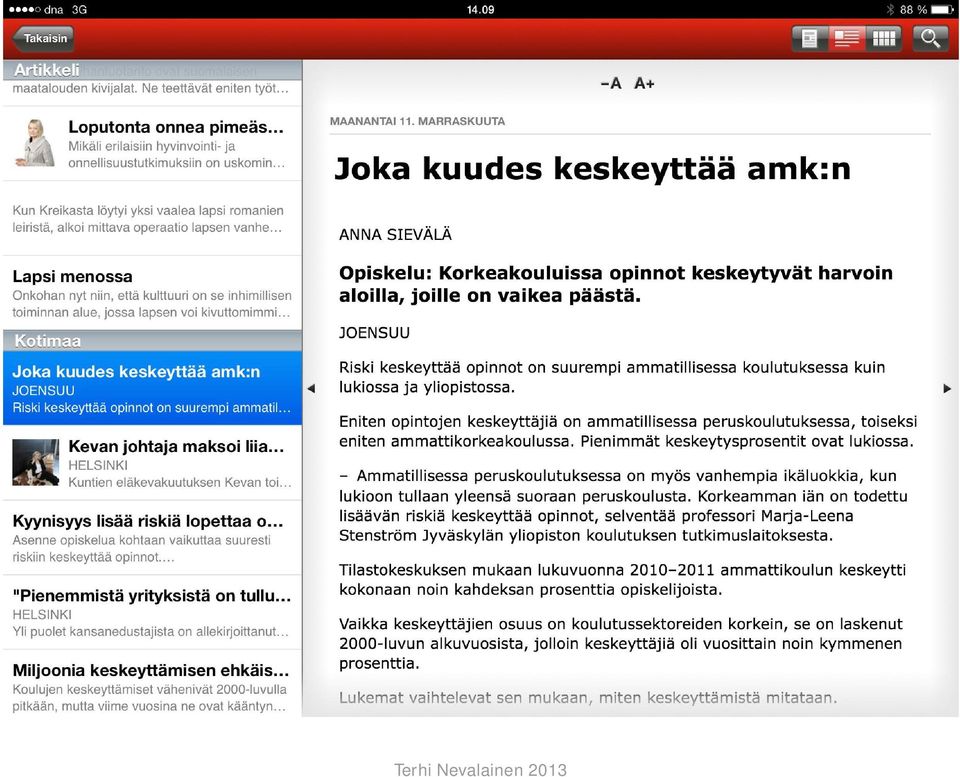Tap the bold lead paragraph starting 'Opiskelu:'

pyautogui.click(x=616, y=284)
